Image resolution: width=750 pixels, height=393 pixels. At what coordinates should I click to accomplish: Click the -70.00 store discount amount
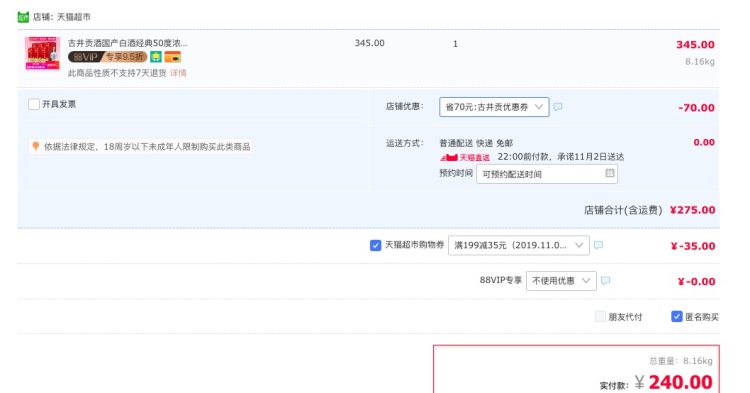(696, 108)
